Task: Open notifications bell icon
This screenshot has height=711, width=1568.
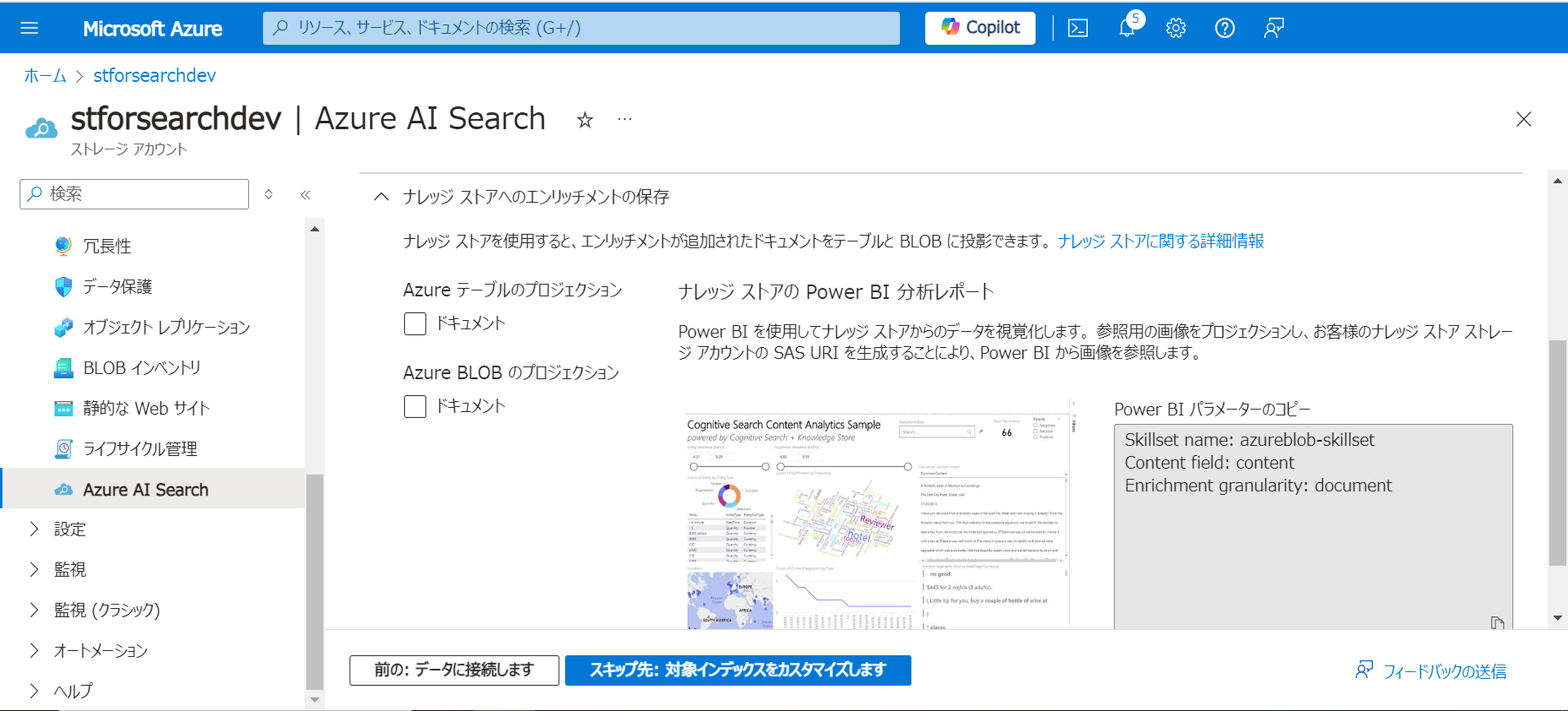Action: point(1127,28)
